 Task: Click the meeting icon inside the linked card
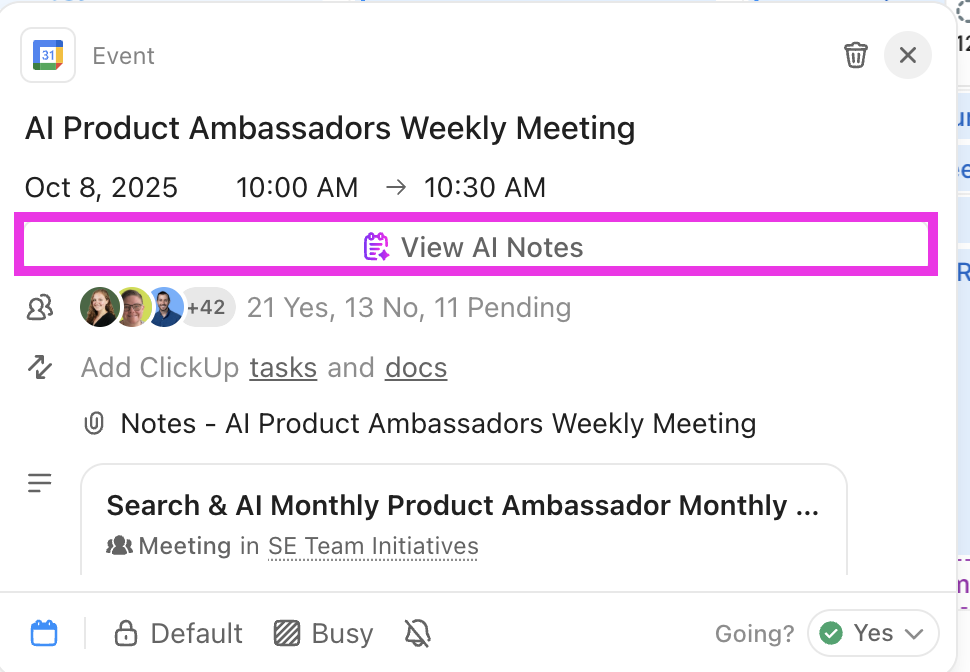pos(118,546)
